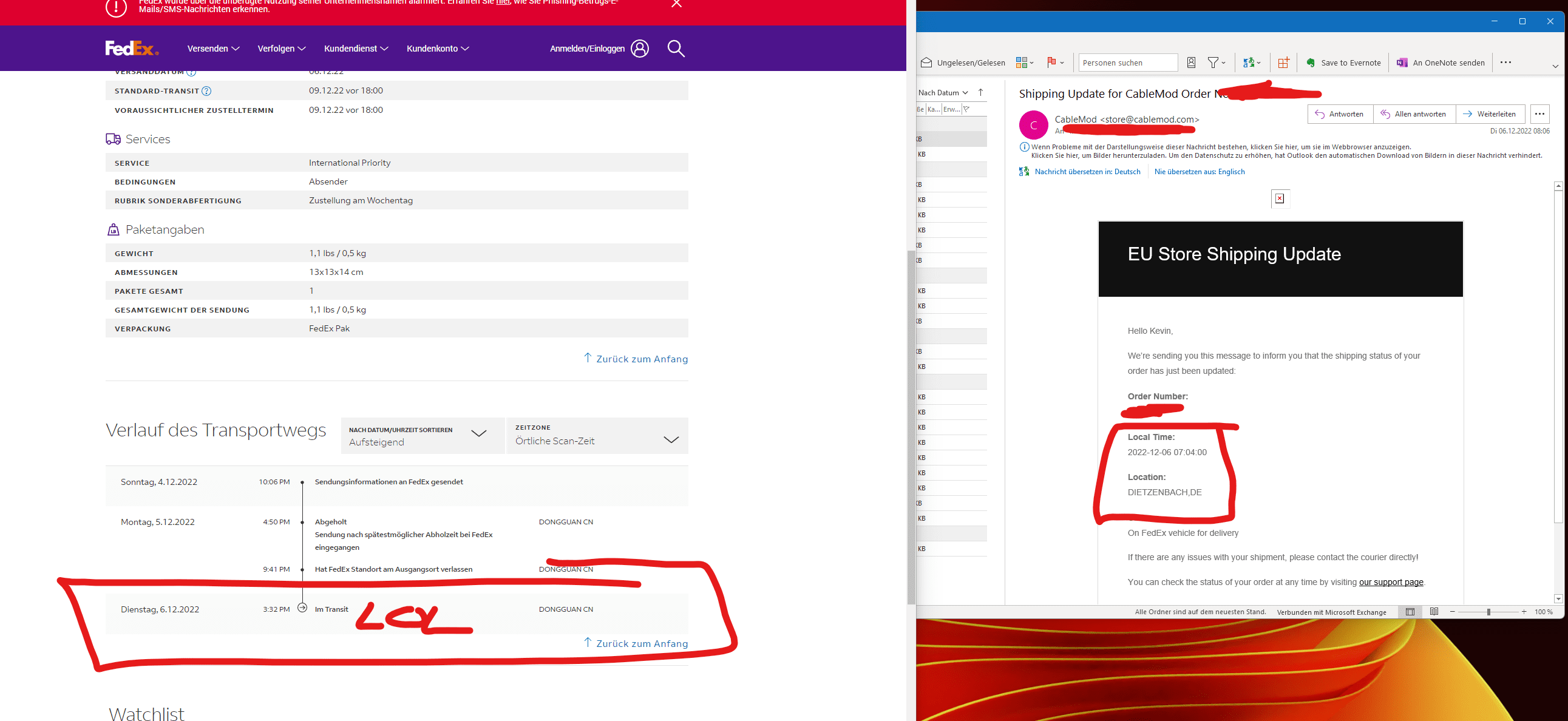Viewport: 1568px width, 721px height.
Task: Click the Outlook zoom slider handle
Action: 1489,612
